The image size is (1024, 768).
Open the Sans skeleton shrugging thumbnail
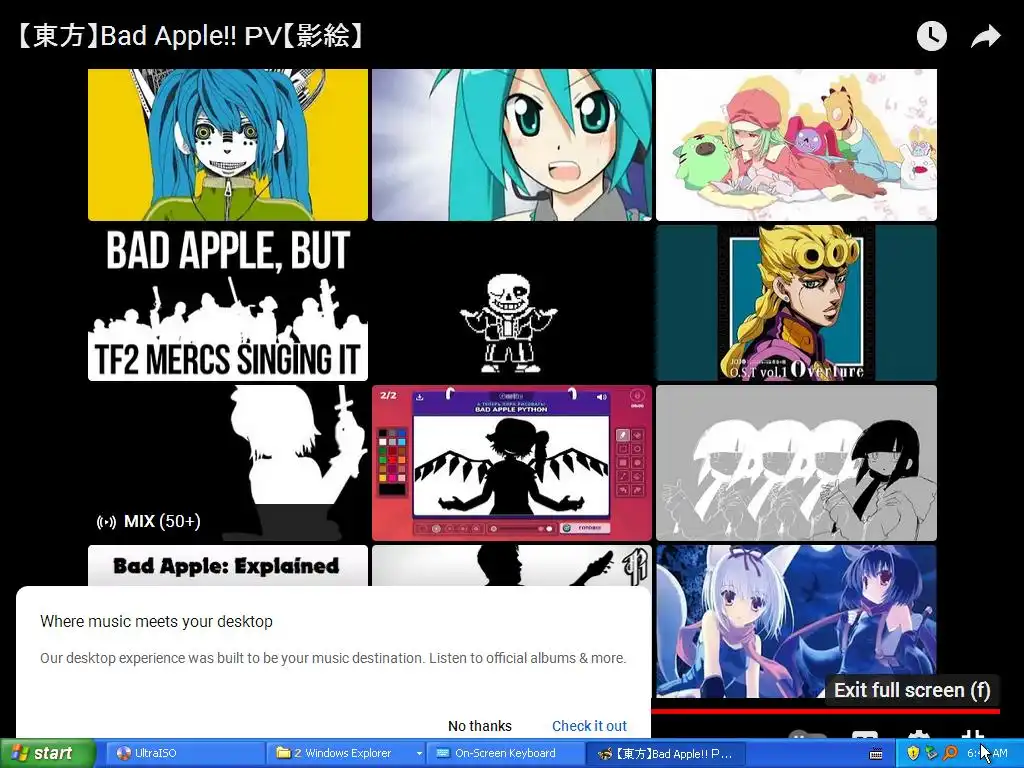[512, 303]
